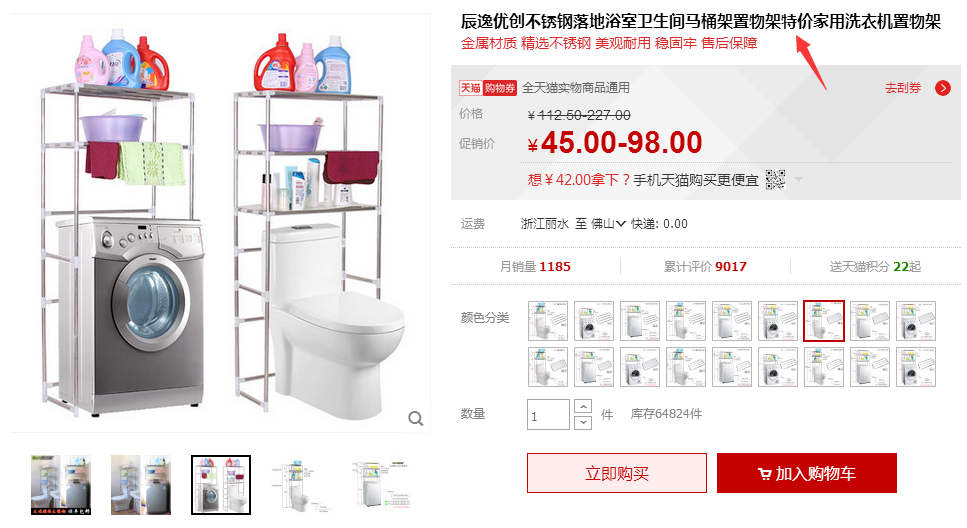The image size is (967, 528).
Task: Decrease quantity with the down arrow
Action: tap(583, 423)
